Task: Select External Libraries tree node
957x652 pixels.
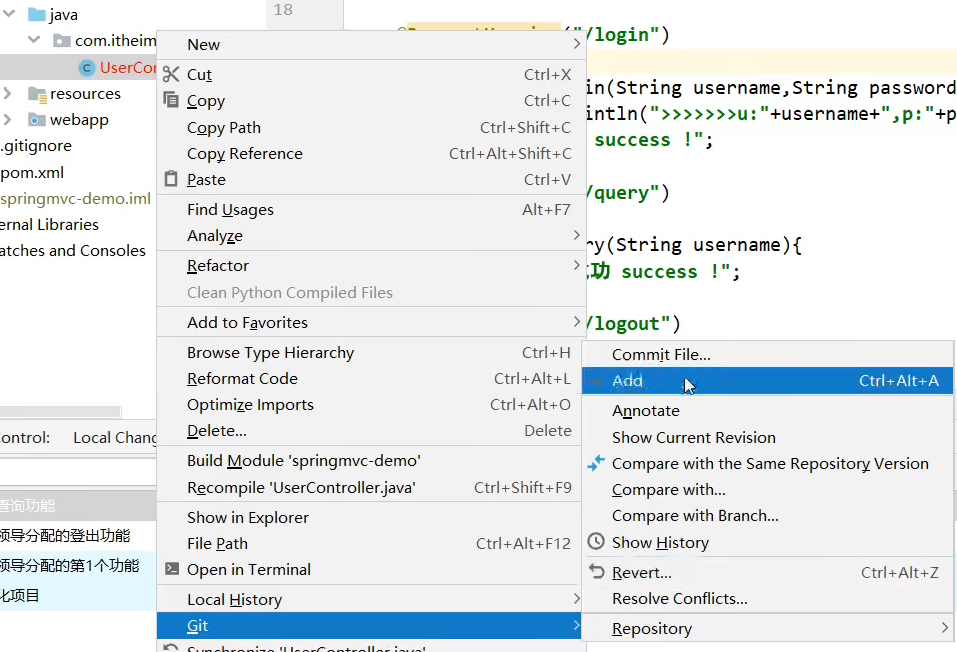Action: 49,225
